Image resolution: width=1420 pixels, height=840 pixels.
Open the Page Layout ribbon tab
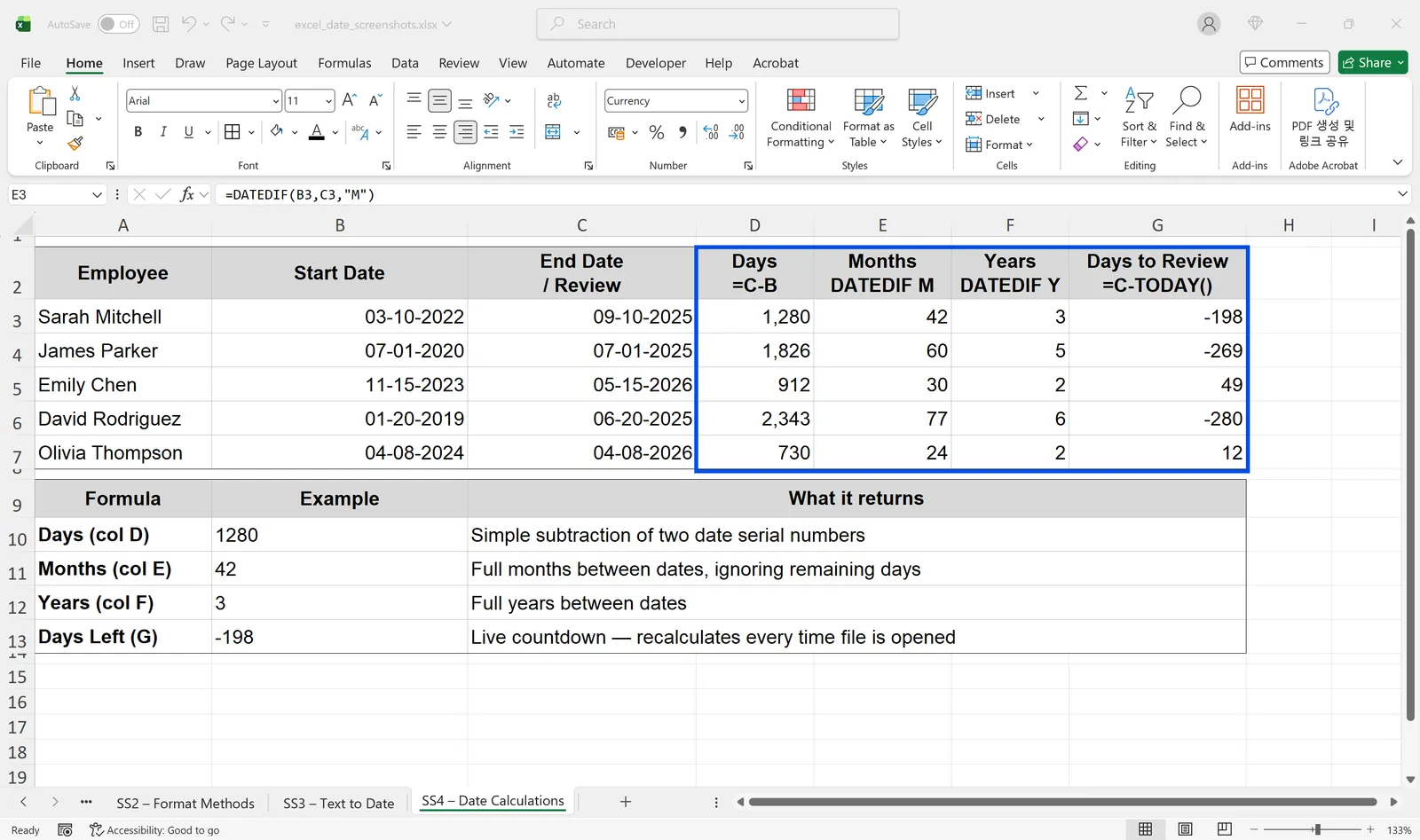261,63
